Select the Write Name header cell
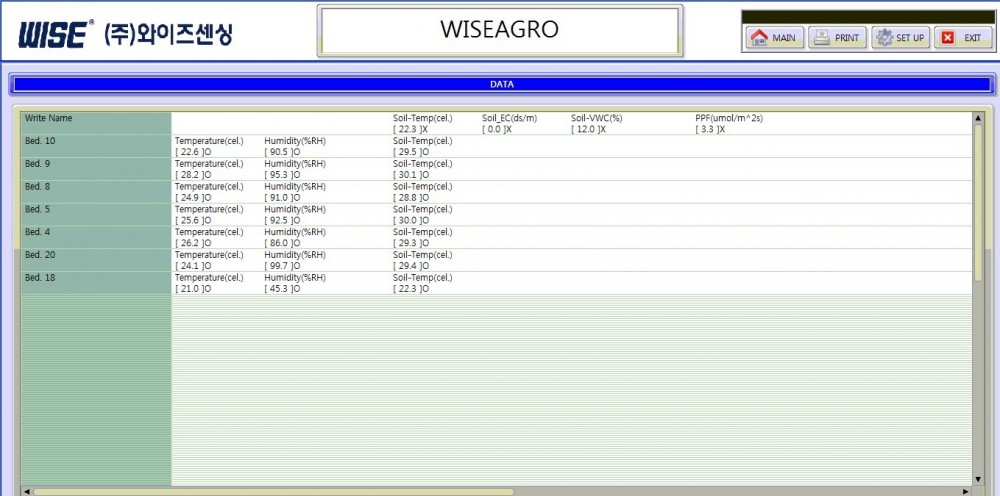 click(x=96, y=124)
